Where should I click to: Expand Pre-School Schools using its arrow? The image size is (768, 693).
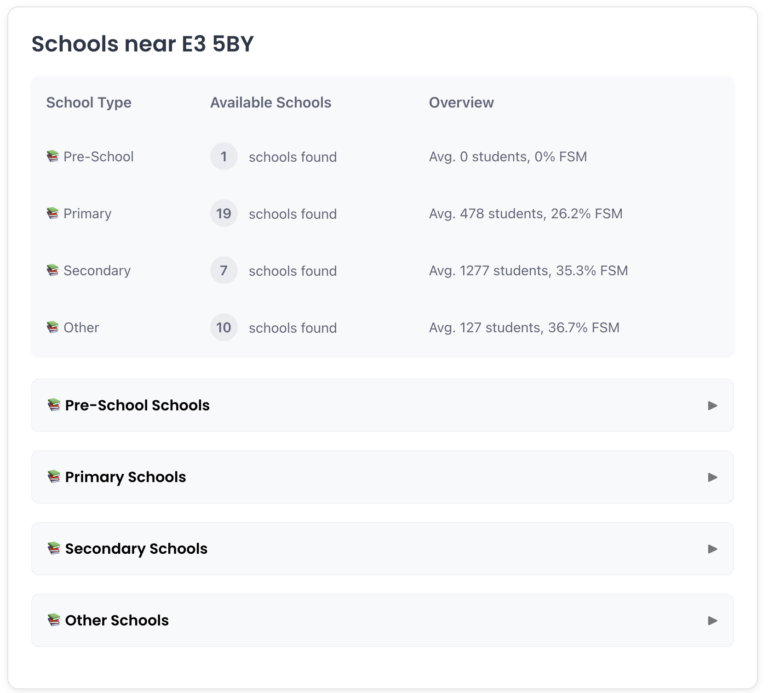pyautogui.click(x=712, y=405)
